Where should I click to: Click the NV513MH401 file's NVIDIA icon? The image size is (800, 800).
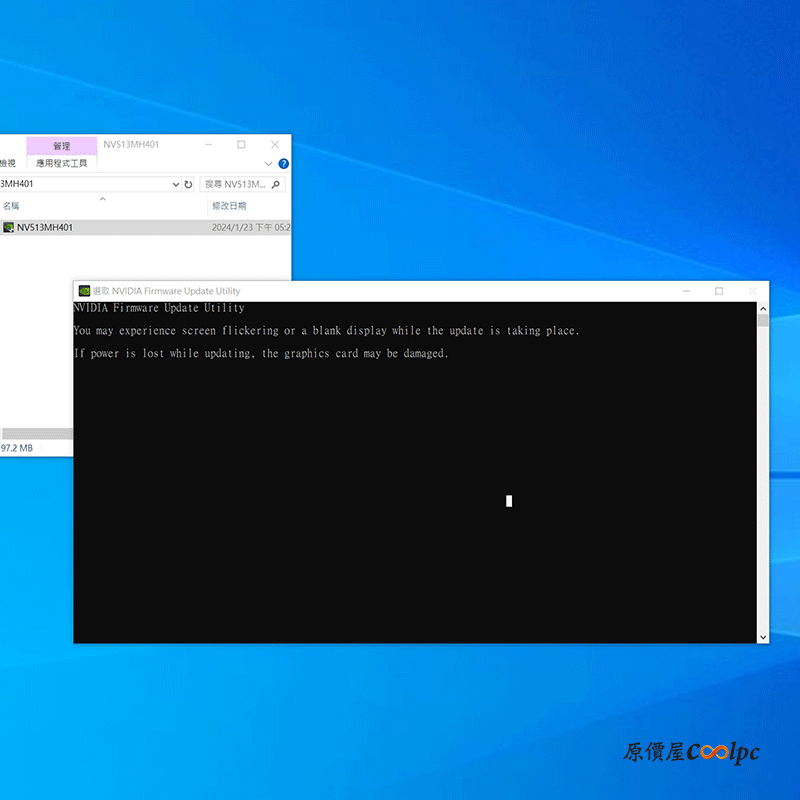[x=8, y=228]
